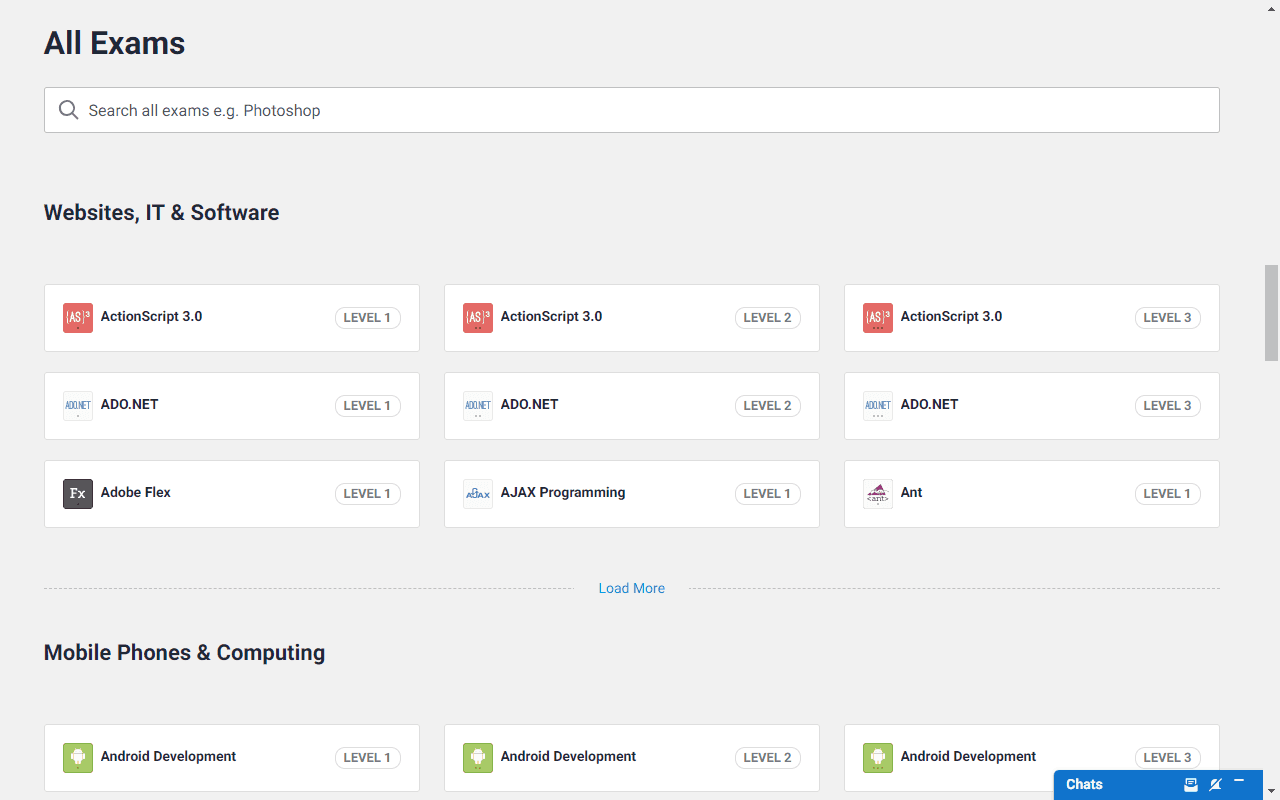Click the search magnifier icon
This screenshot has width=1280, height=800.
point(69,110)
